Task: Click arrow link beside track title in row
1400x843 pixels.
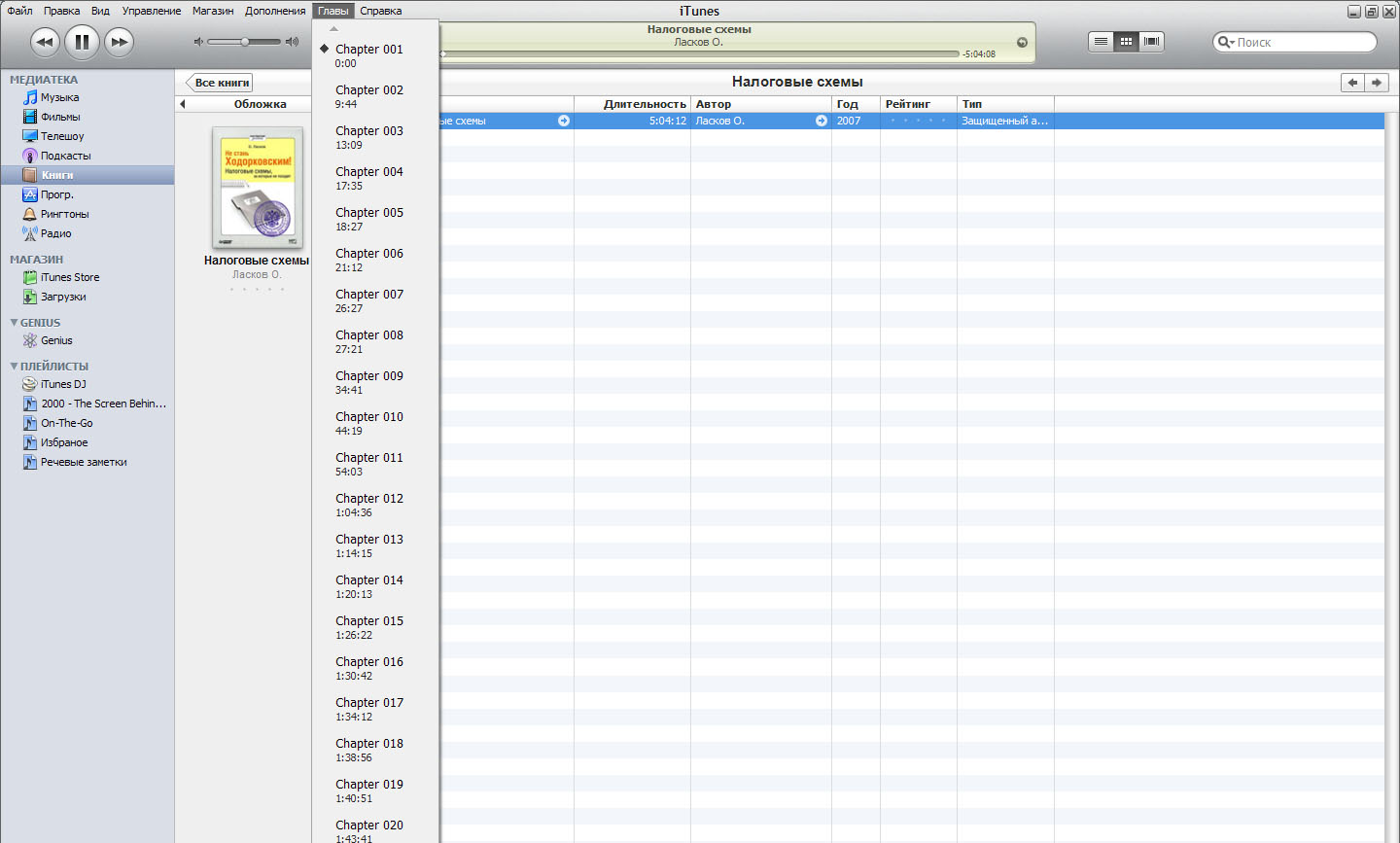Action: coord(564,121)
